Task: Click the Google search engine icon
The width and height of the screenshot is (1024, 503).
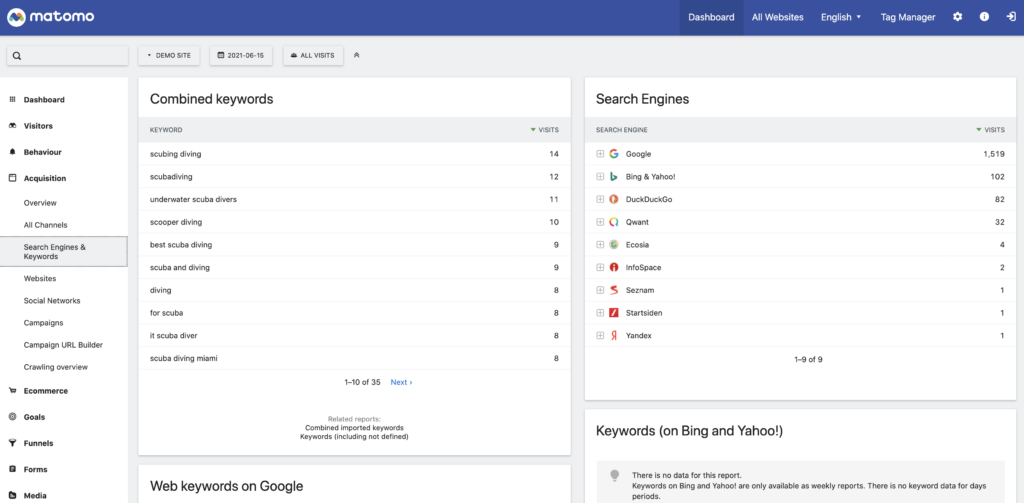Action: click(x=613, y=154)
